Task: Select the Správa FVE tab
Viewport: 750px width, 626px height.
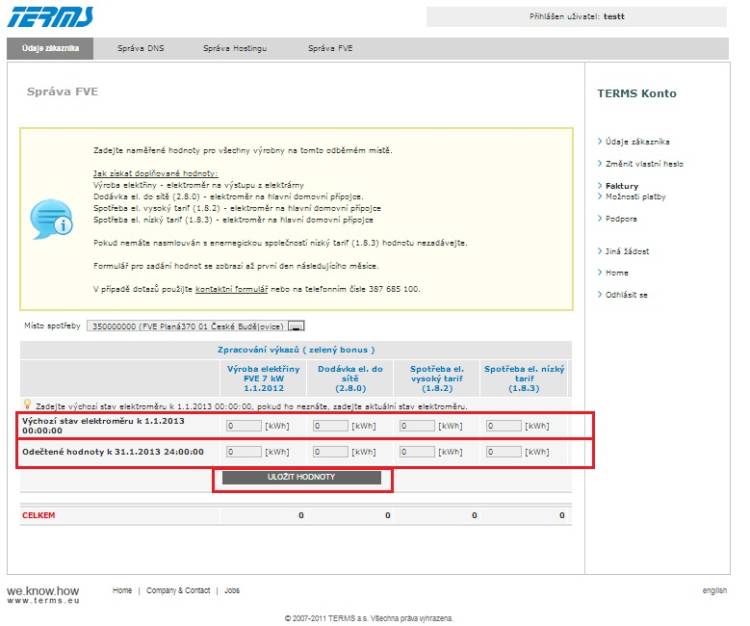Action: [330, 48]
